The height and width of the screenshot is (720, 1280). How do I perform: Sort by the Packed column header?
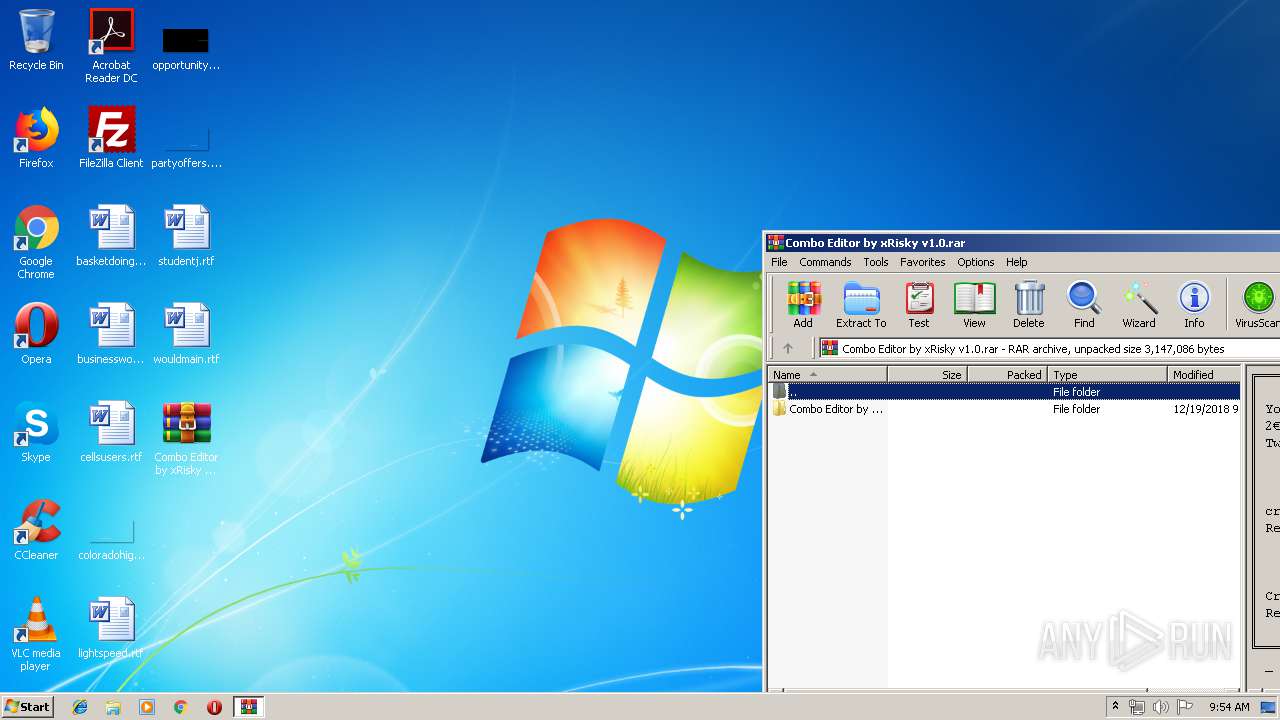[x=1007, y=375]
